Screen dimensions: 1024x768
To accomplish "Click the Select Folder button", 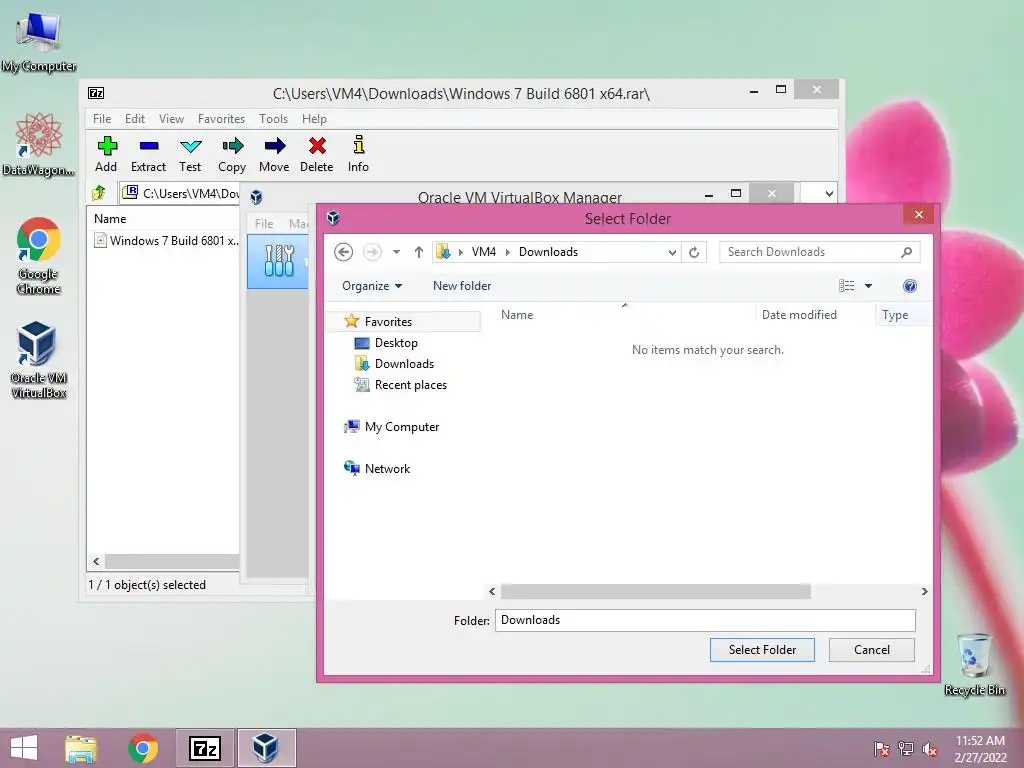I will click(x=762, y=650).
